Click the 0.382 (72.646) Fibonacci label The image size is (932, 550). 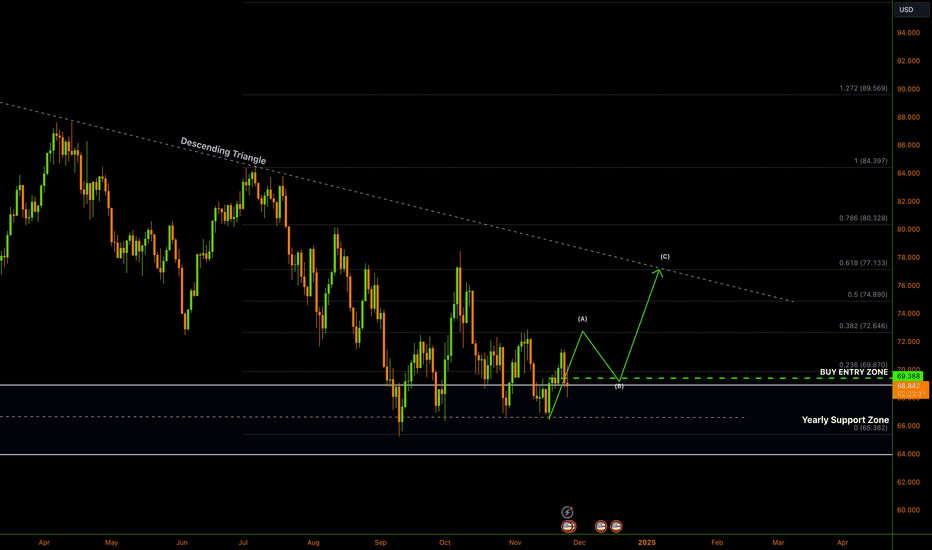(864, 326)
